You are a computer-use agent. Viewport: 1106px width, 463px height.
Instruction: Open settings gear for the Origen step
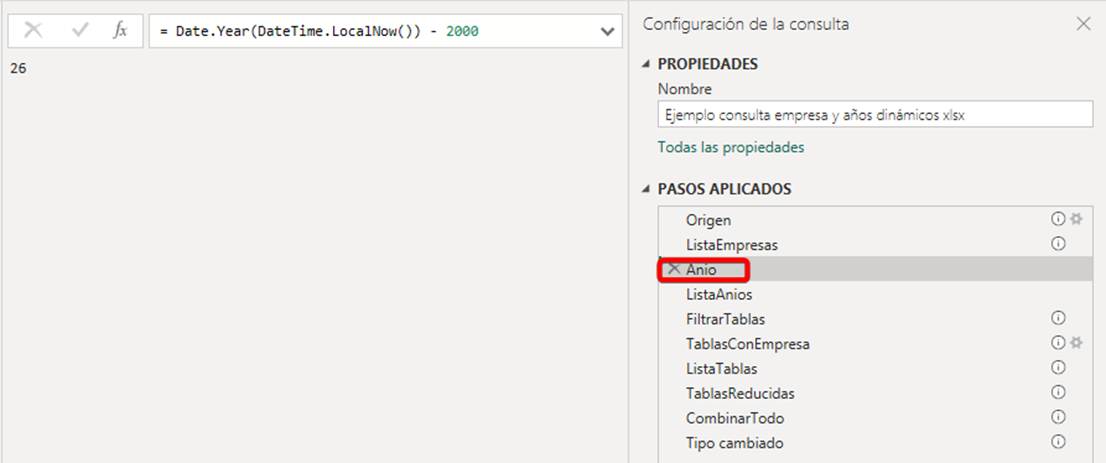click(x=1076, y=220)
